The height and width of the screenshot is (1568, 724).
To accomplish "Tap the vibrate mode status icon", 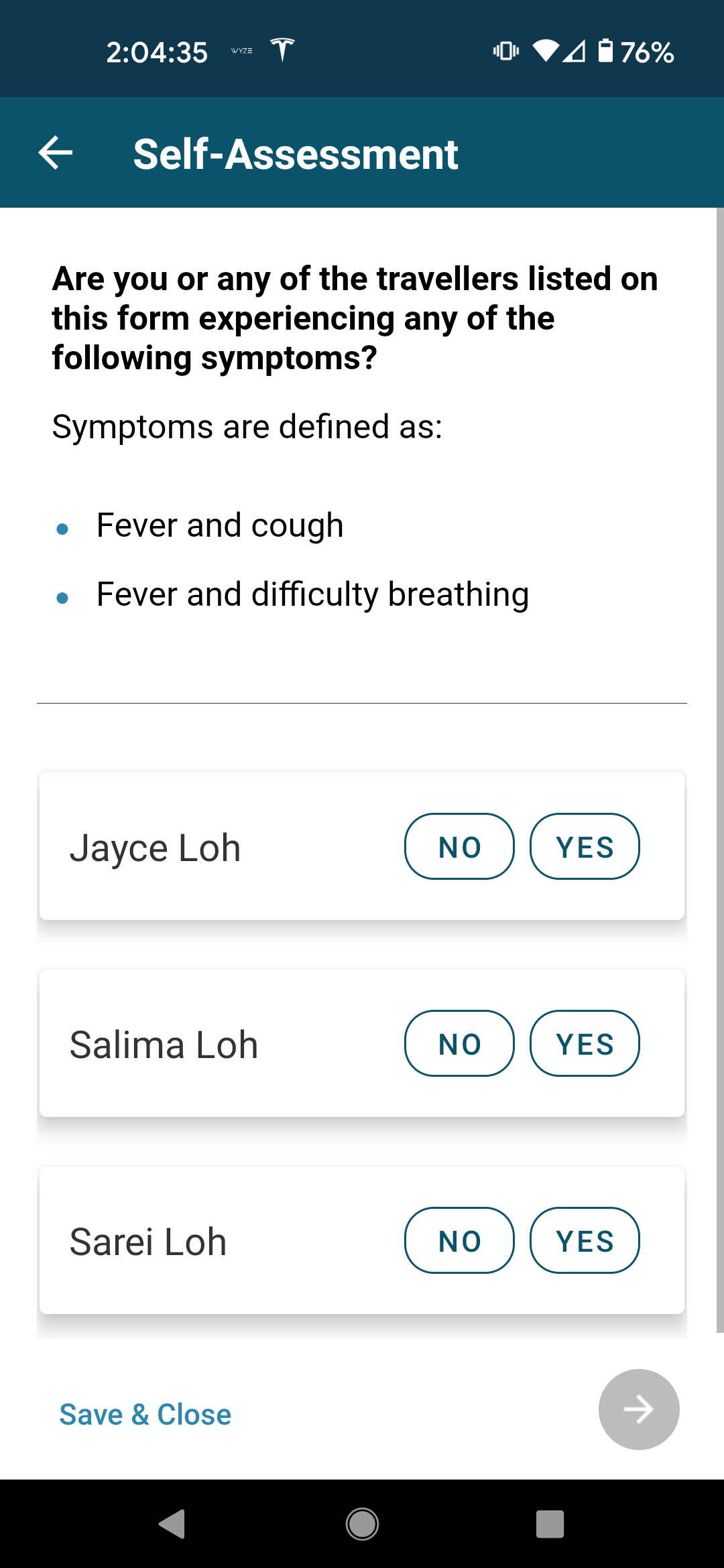I will click(x=506, y=51).
